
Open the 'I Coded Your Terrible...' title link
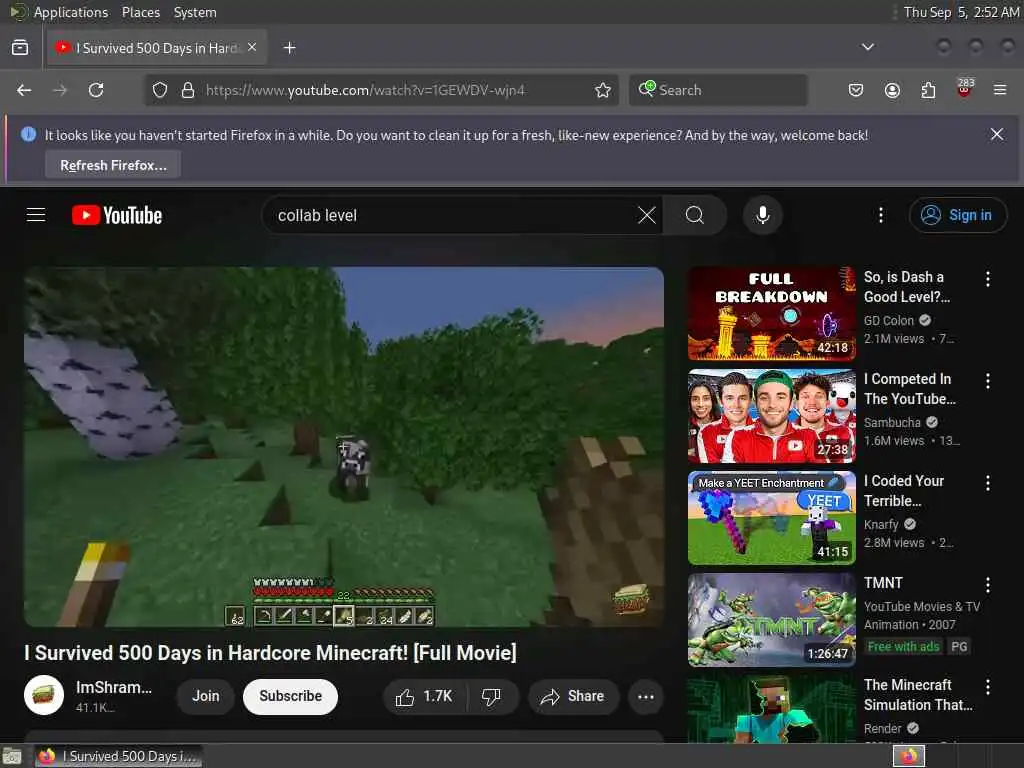coord(904,490)
